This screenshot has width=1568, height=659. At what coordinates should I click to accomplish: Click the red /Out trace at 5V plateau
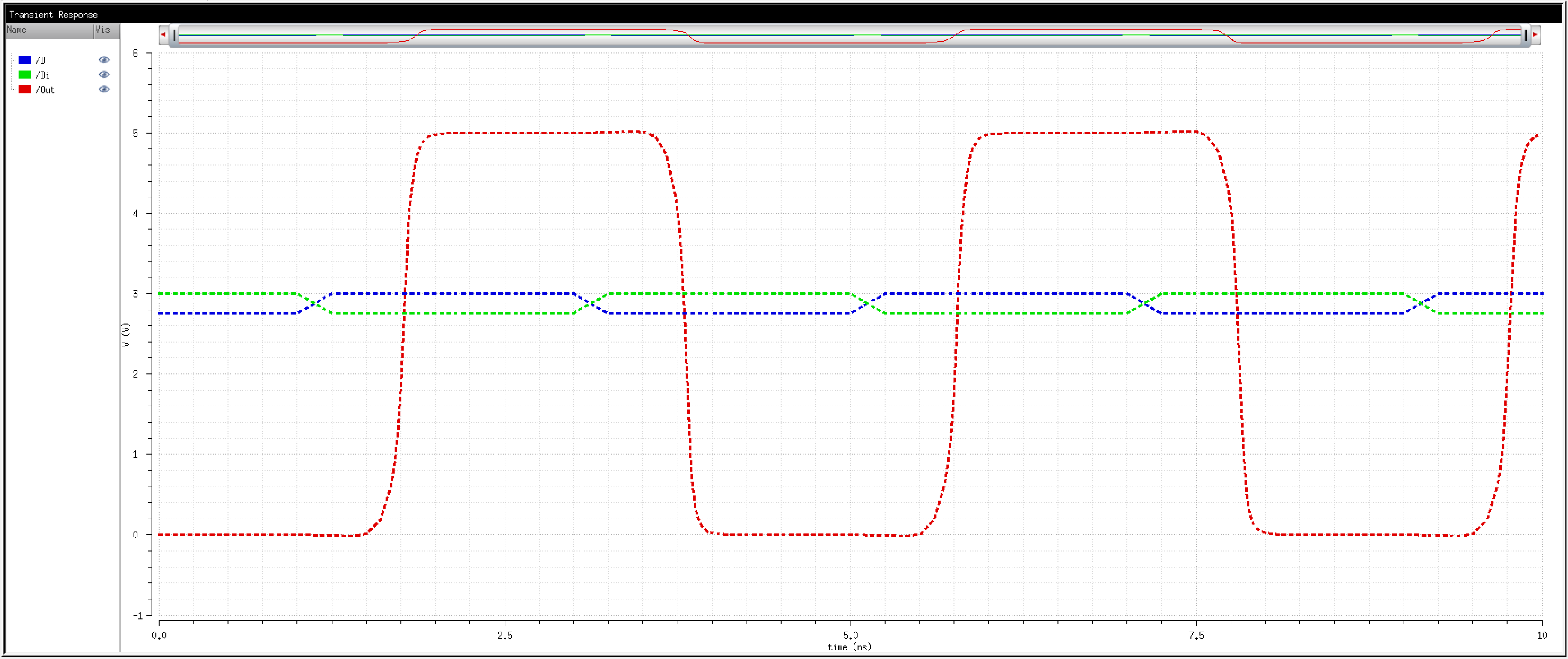[x=517, y=133]
